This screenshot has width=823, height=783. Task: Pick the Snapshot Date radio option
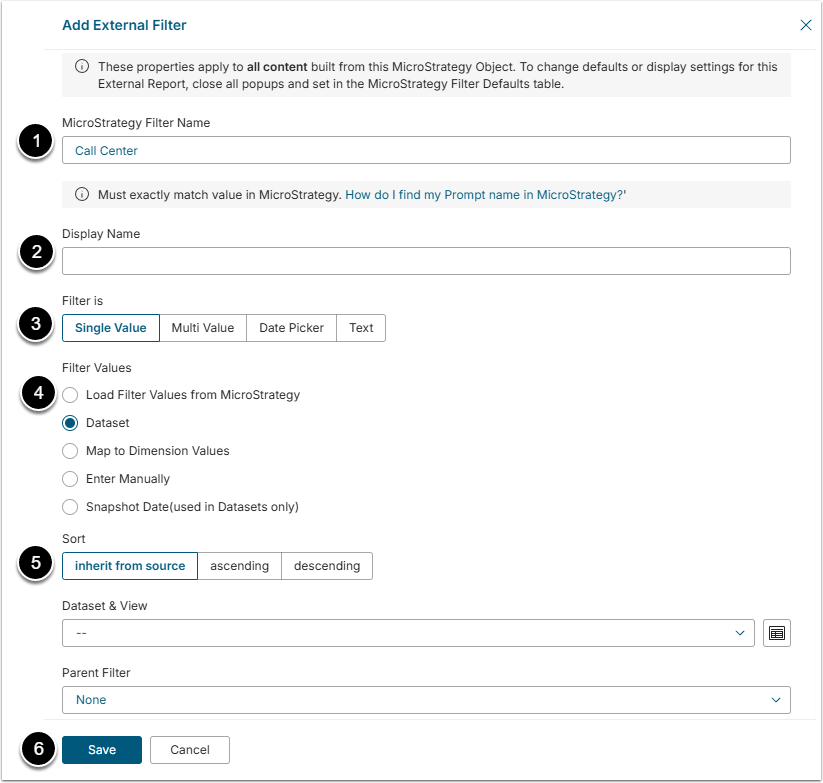[x=70, y=507]
